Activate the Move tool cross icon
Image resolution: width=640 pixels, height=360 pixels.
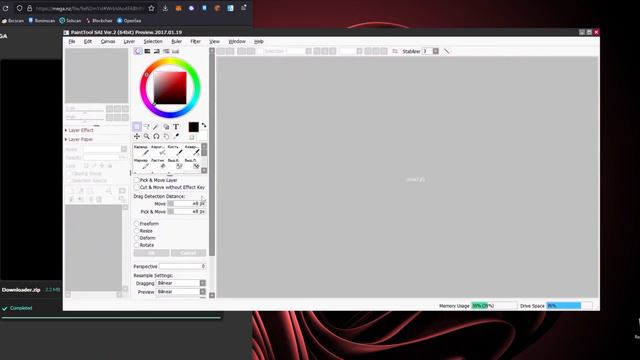(x=137, y=136)
